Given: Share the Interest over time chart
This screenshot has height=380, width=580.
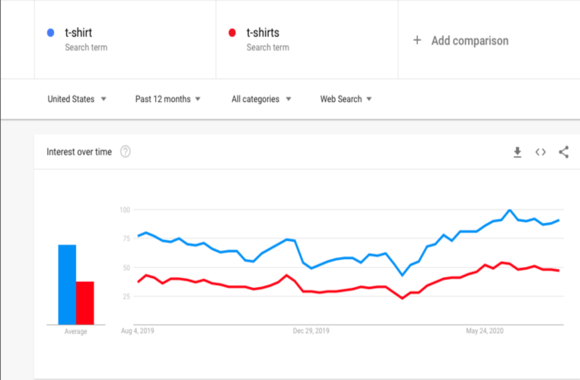Looking at the screenshot, I should tap(564, 152).
